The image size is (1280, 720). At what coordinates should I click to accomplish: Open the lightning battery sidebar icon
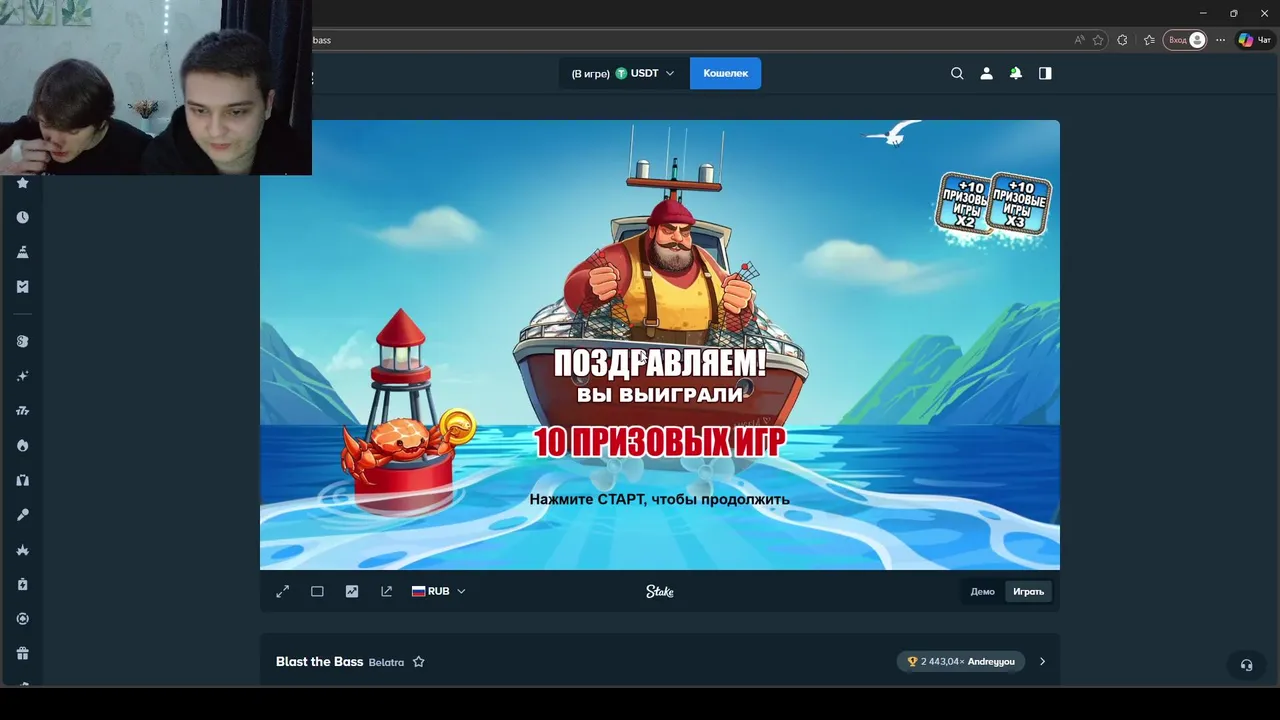click(x=22, y=584)
